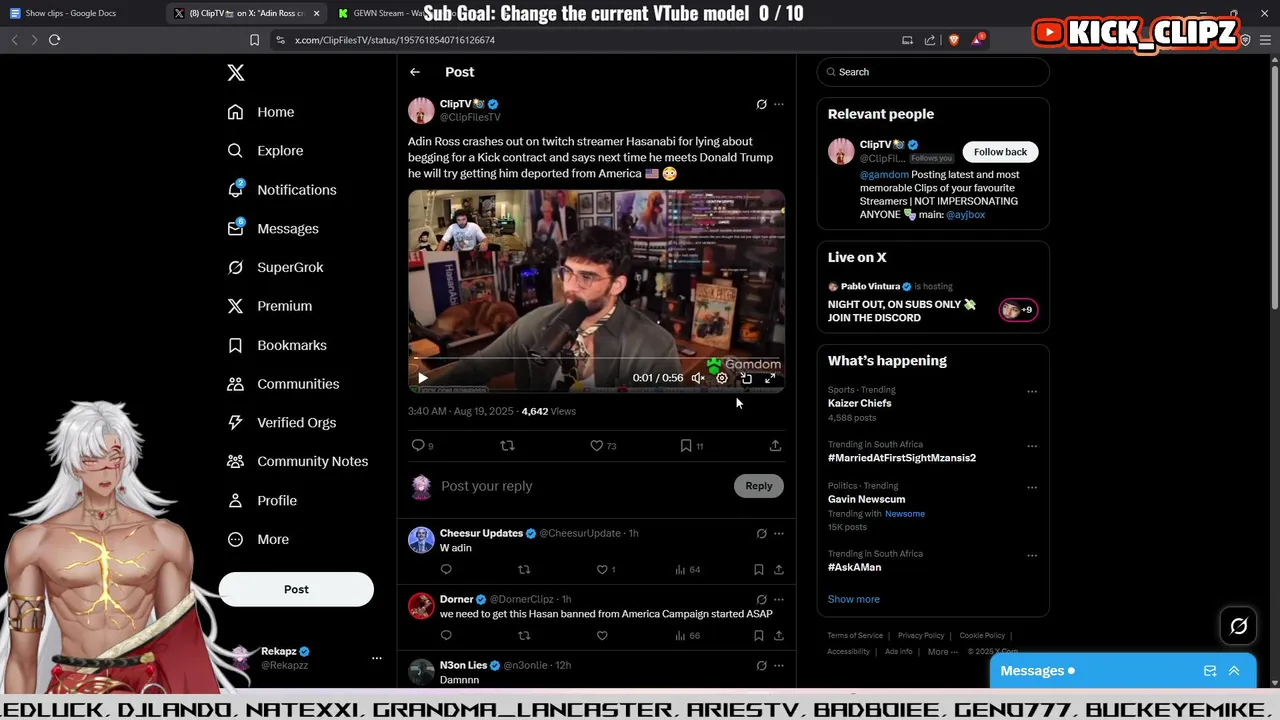Expand the More menu in sidebar

pyautogui.click(x=258, y=539)
